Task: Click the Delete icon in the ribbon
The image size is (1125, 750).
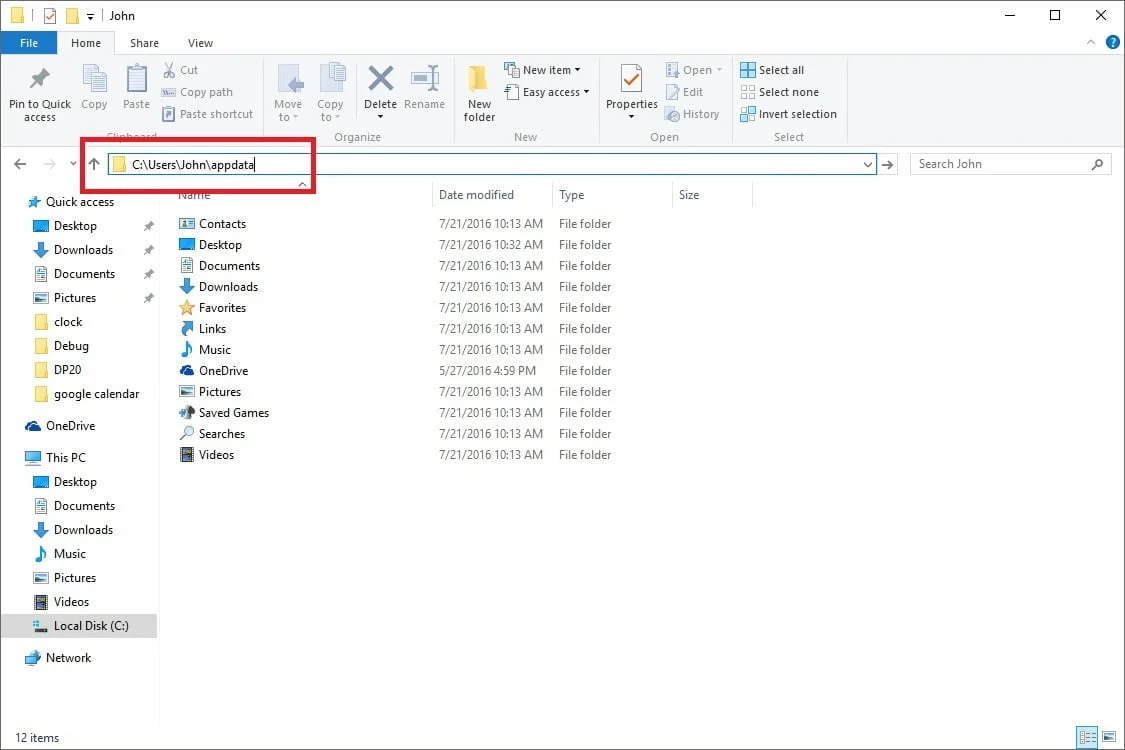Action: point(380,89)
